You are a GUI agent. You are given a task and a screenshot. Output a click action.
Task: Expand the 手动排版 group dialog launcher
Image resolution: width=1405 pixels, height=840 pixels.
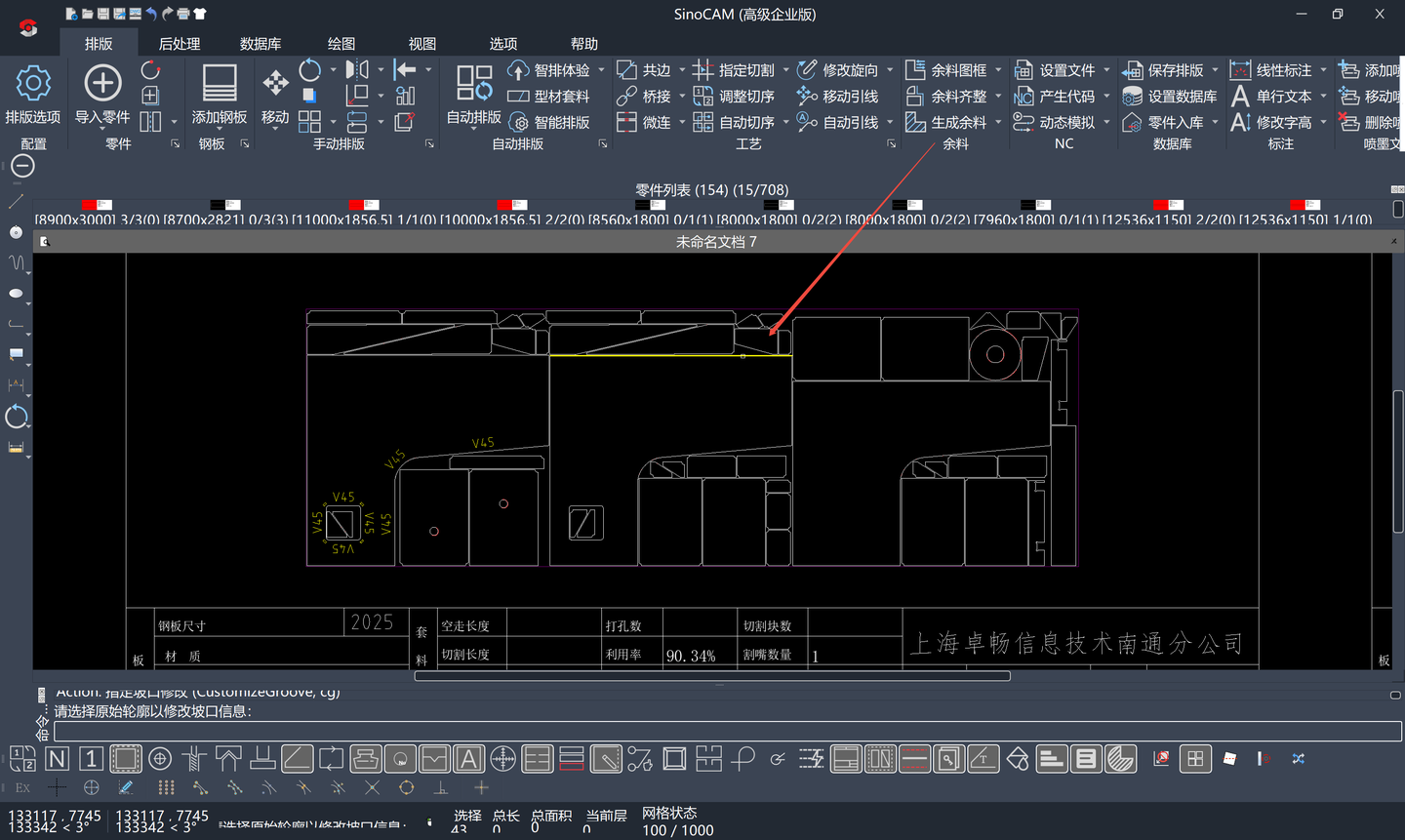[429, 144]
